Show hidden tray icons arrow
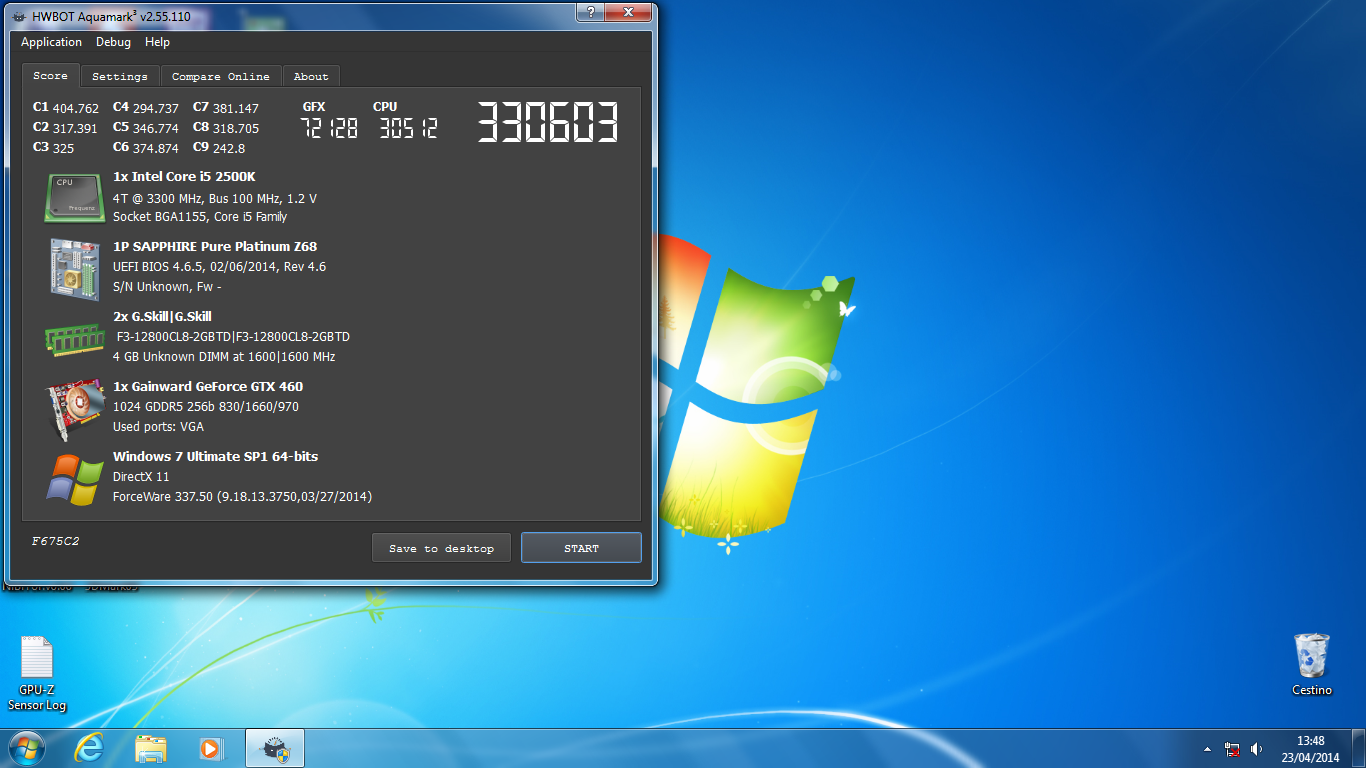This screenshot has height=768, width=1366. click(x=1207, y=748)
